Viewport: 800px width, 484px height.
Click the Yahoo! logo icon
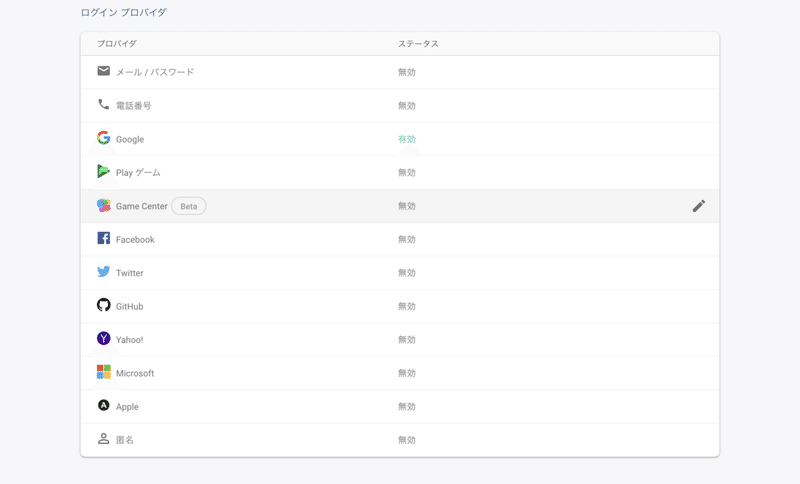tap(104, 339)
